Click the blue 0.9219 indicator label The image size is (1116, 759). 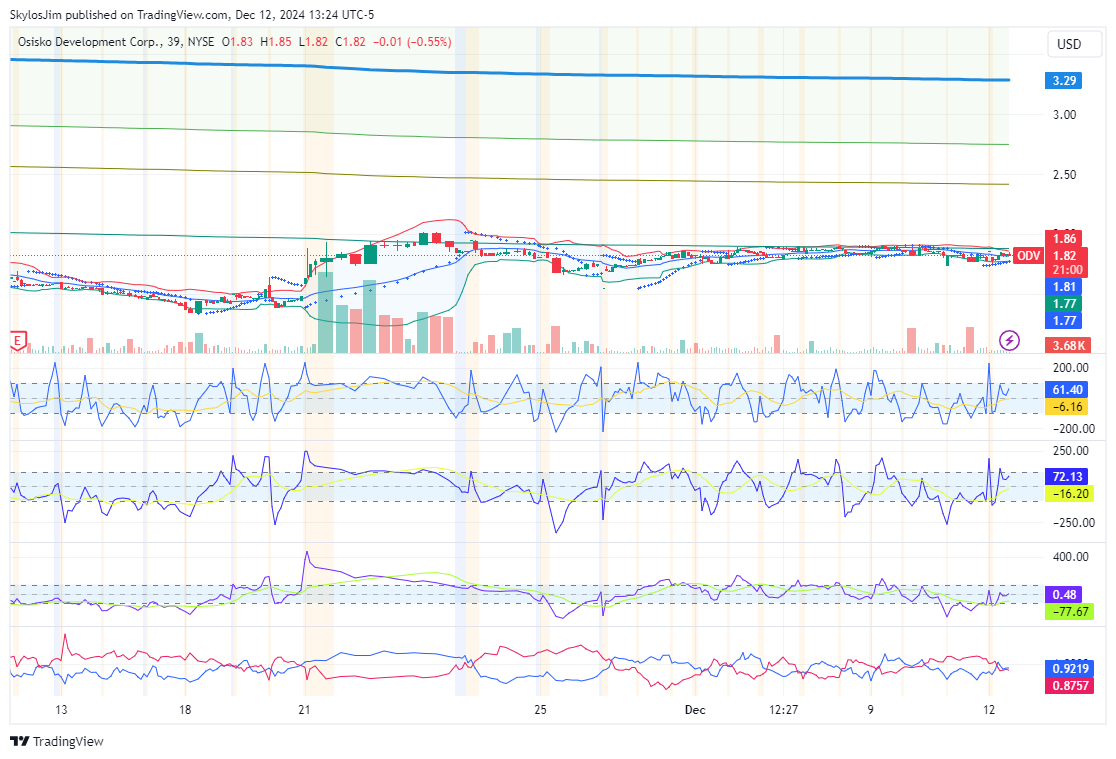[1067, 668]
